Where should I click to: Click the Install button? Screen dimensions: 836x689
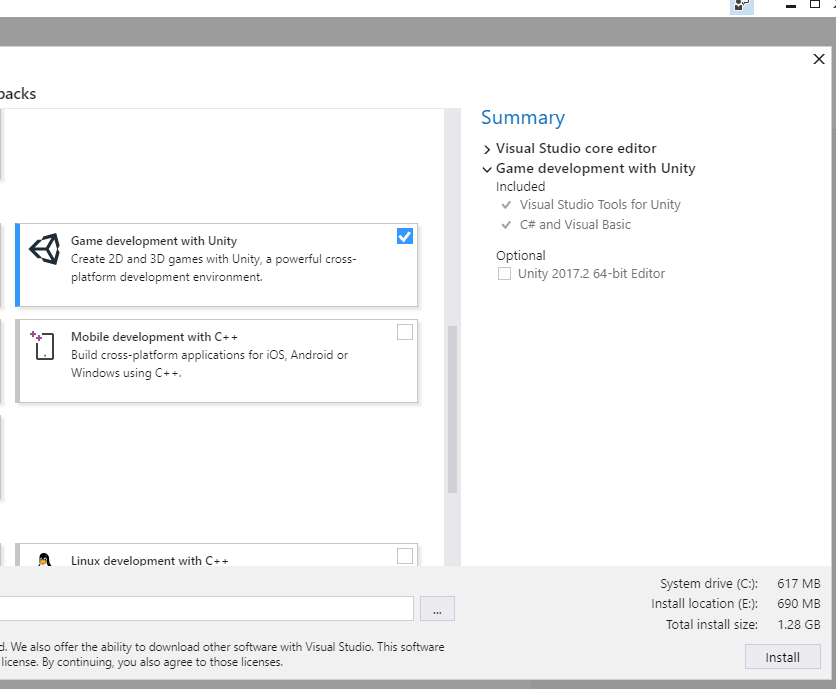[782, 657]
